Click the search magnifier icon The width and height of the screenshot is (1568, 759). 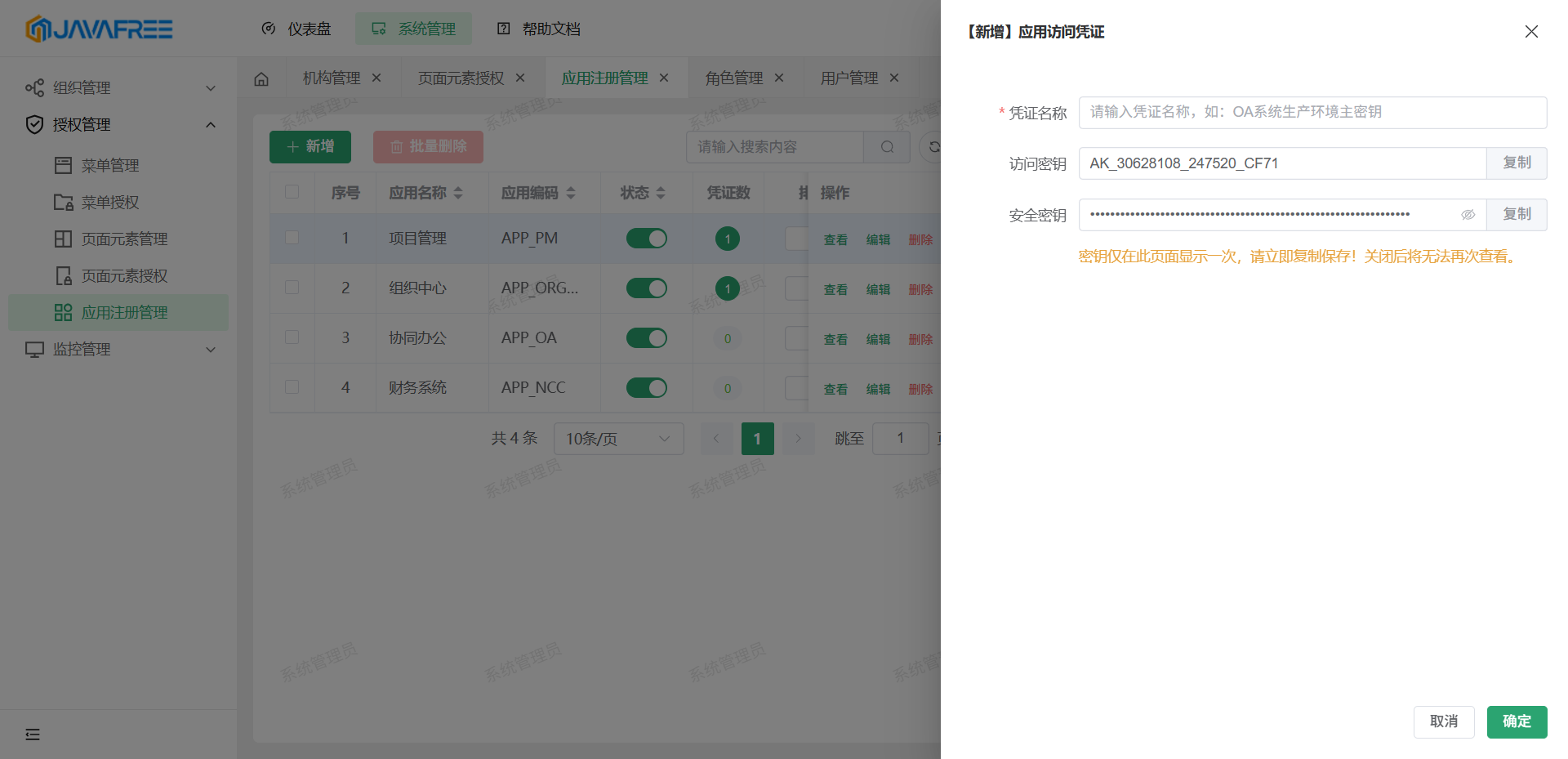[x=887, y=147]
